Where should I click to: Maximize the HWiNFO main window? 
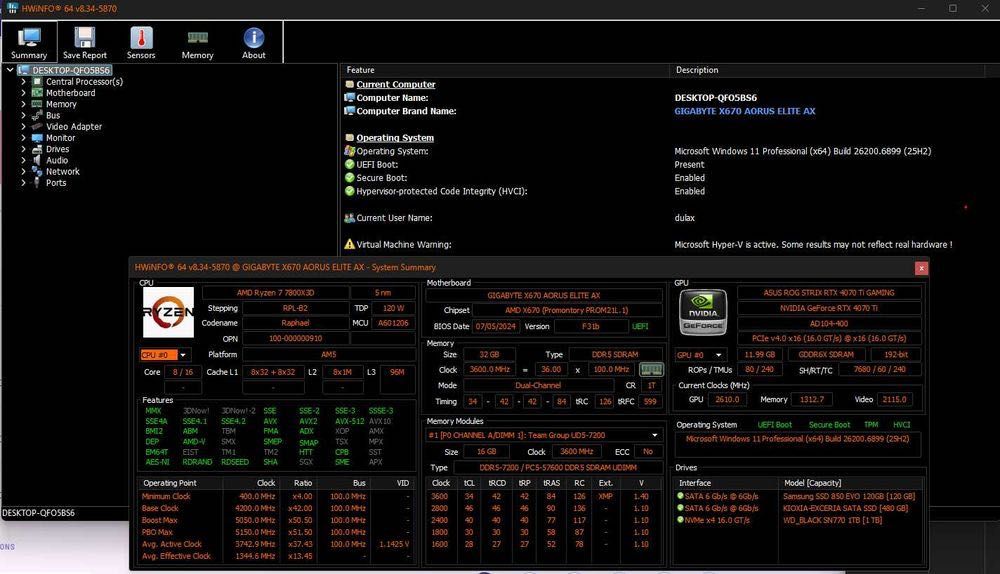(953, 8)
